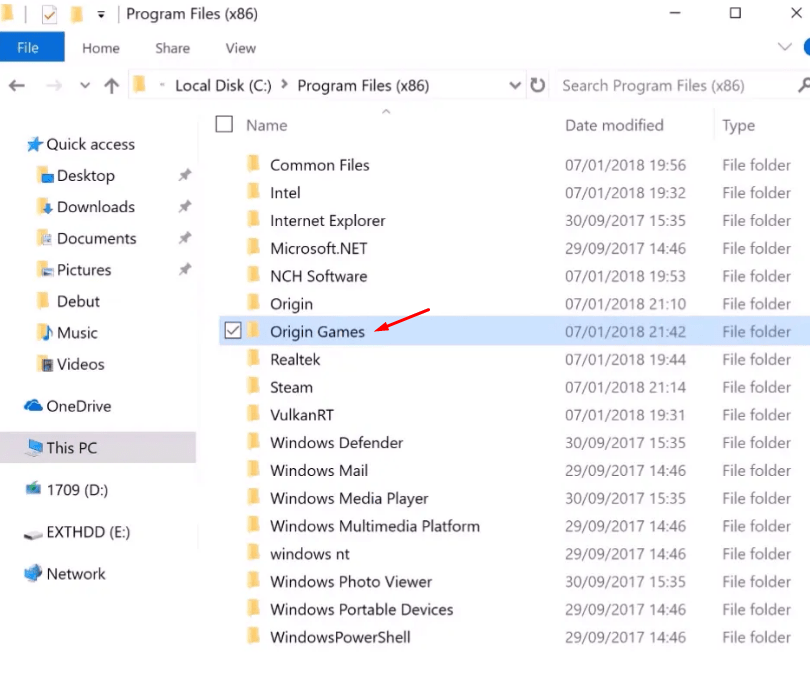
Task: Switch to the View tab
Action: click(240, 48)
